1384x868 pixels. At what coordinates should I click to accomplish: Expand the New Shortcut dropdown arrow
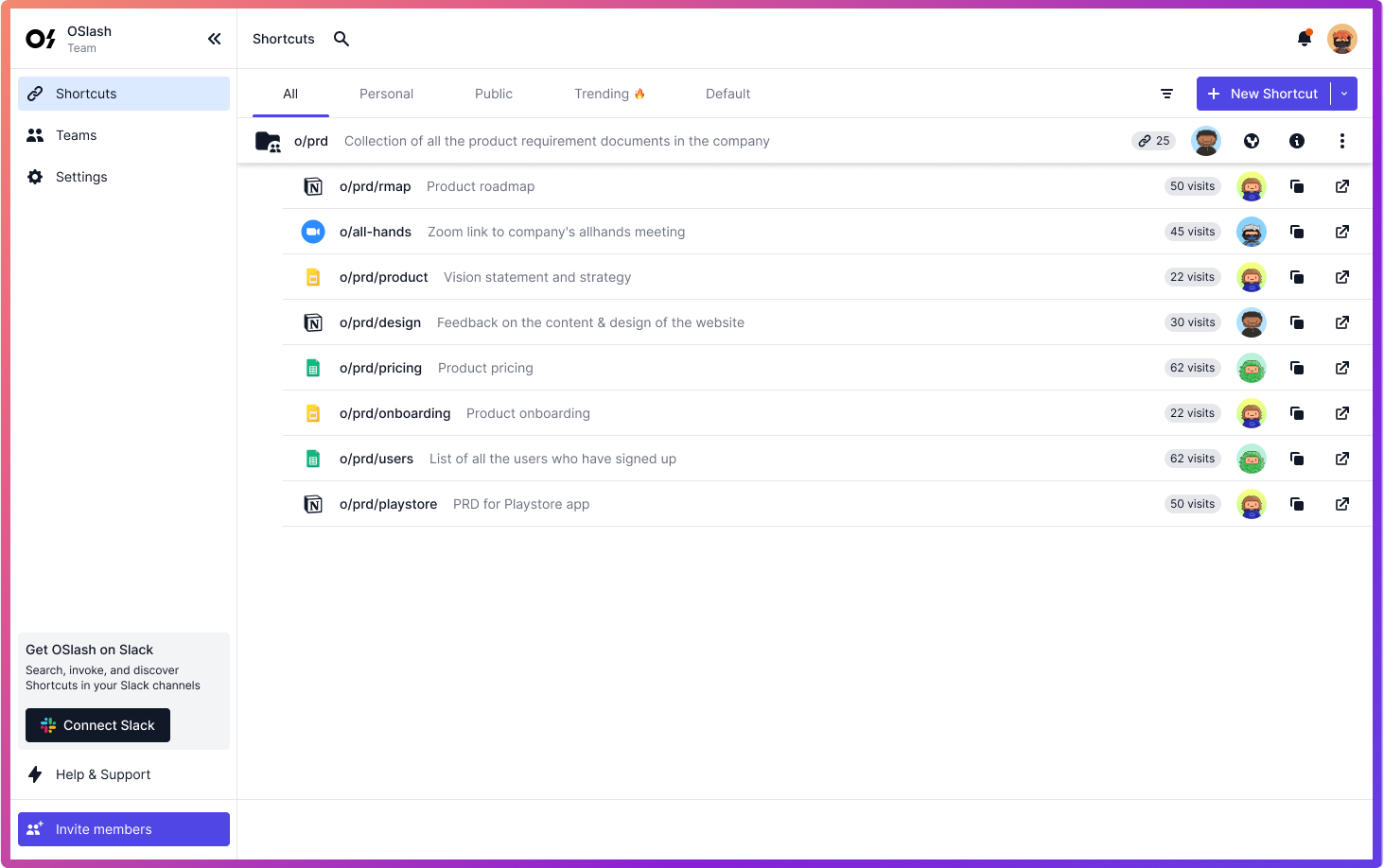[x=1344, y=94]
